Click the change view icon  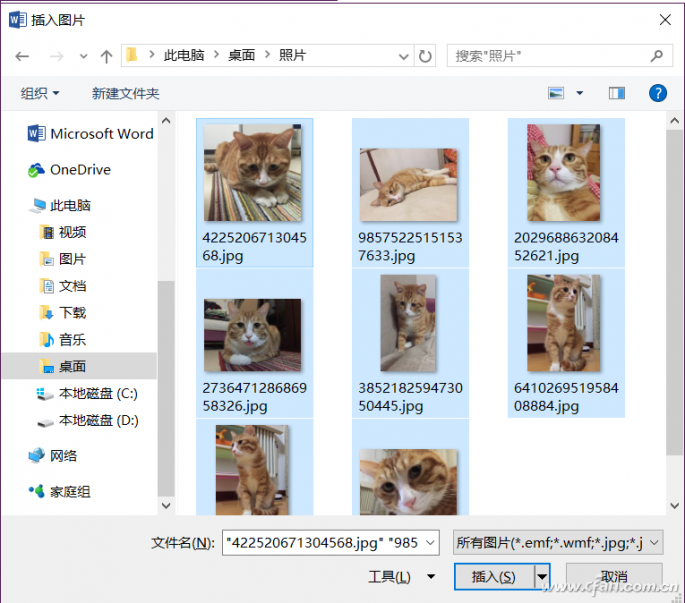[x=557, y=93]
